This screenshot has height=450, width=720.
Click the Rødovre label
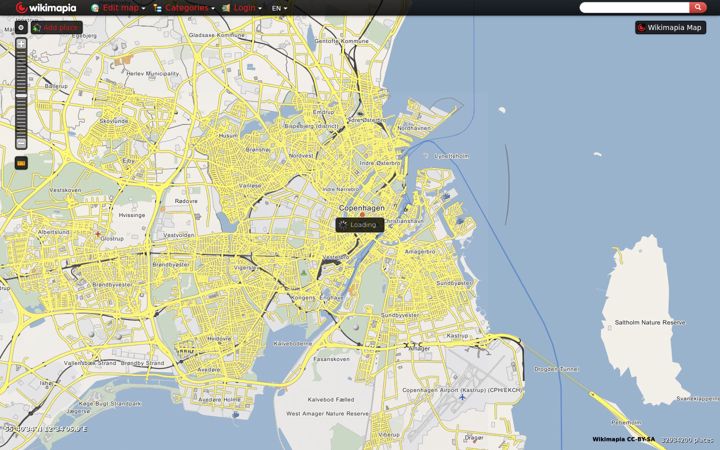(186, 201)
